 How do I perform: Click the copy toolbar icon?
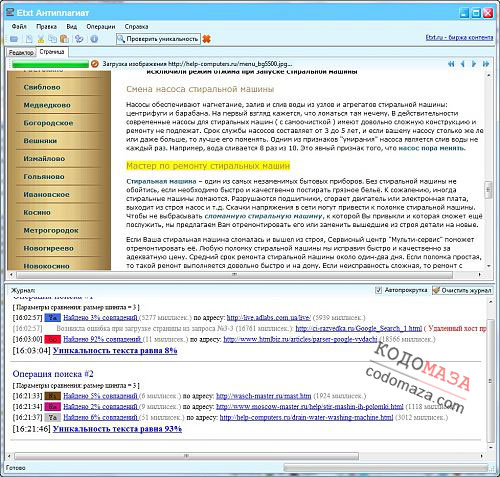coord(52,39)
